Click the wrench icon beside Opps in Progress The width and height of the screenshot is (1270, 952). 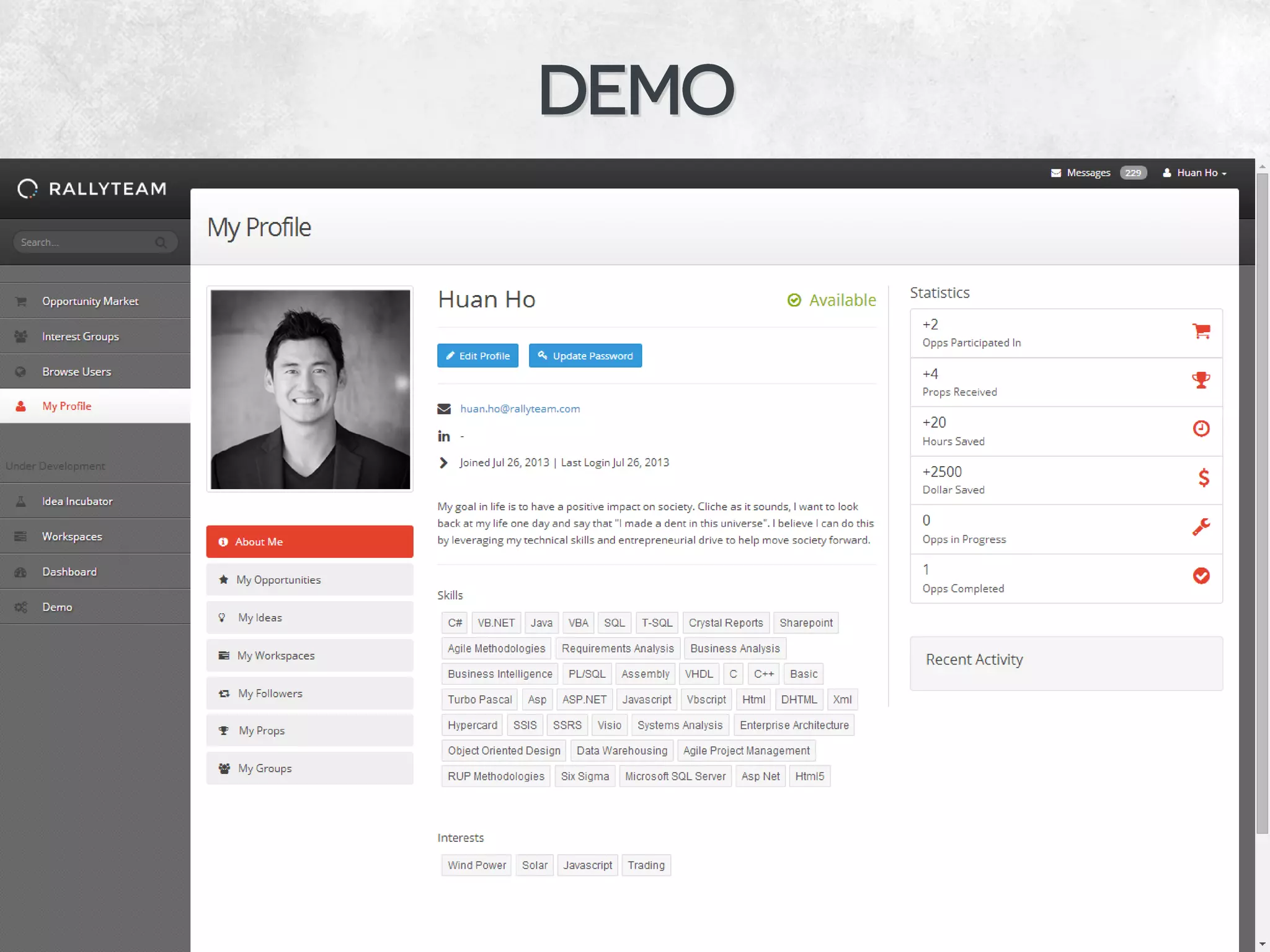[1201, 527]
